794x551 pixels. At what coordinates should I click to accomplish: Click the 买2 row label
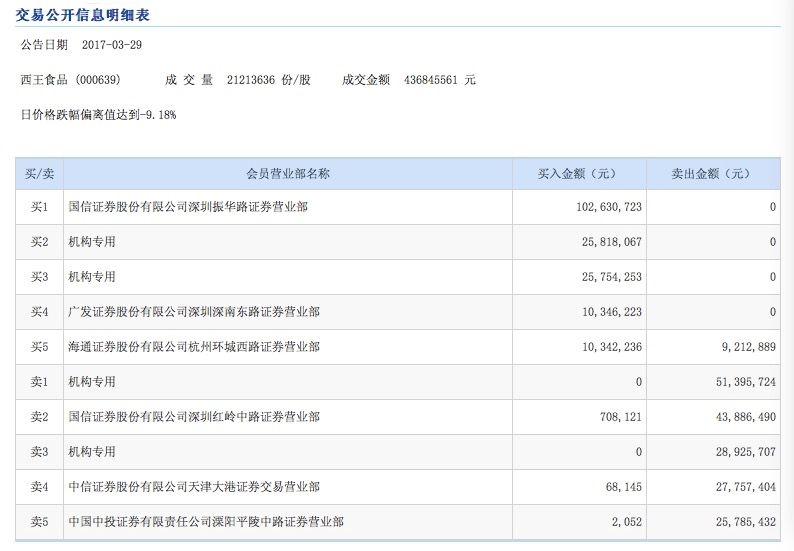39,242
